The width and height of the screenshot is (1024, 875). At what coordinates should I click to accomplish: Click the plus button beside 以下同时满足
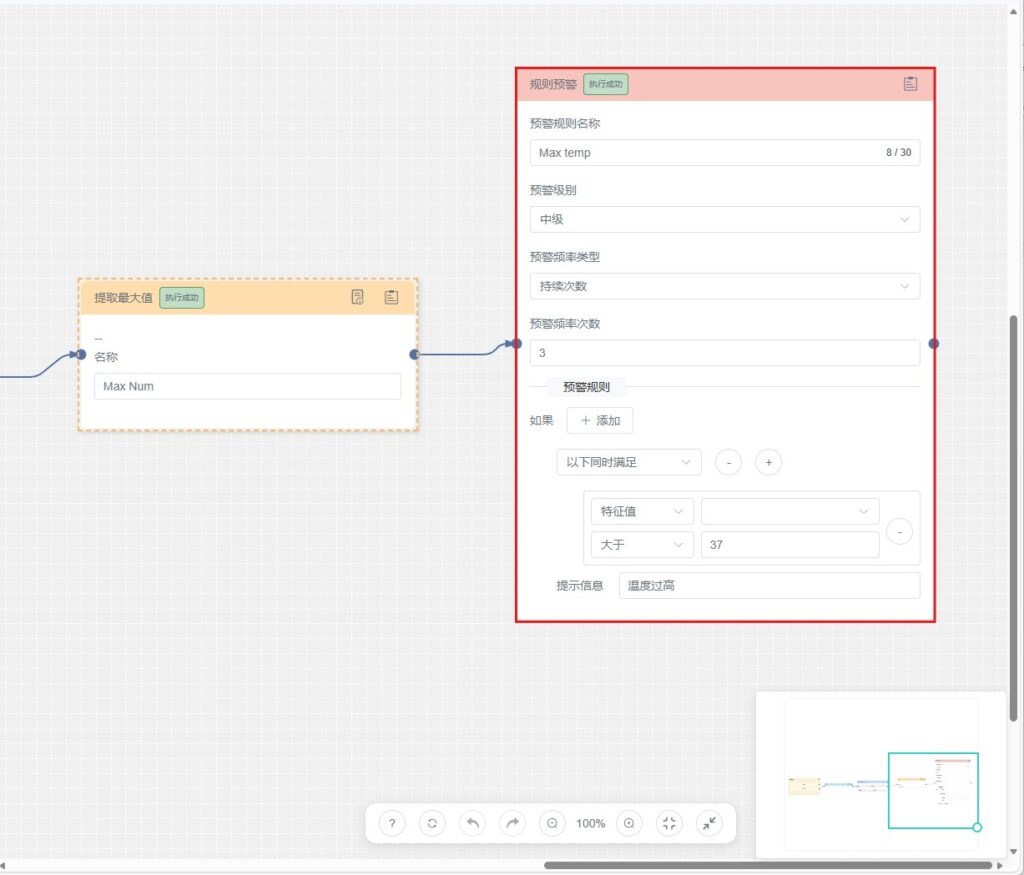coord(768,462)
